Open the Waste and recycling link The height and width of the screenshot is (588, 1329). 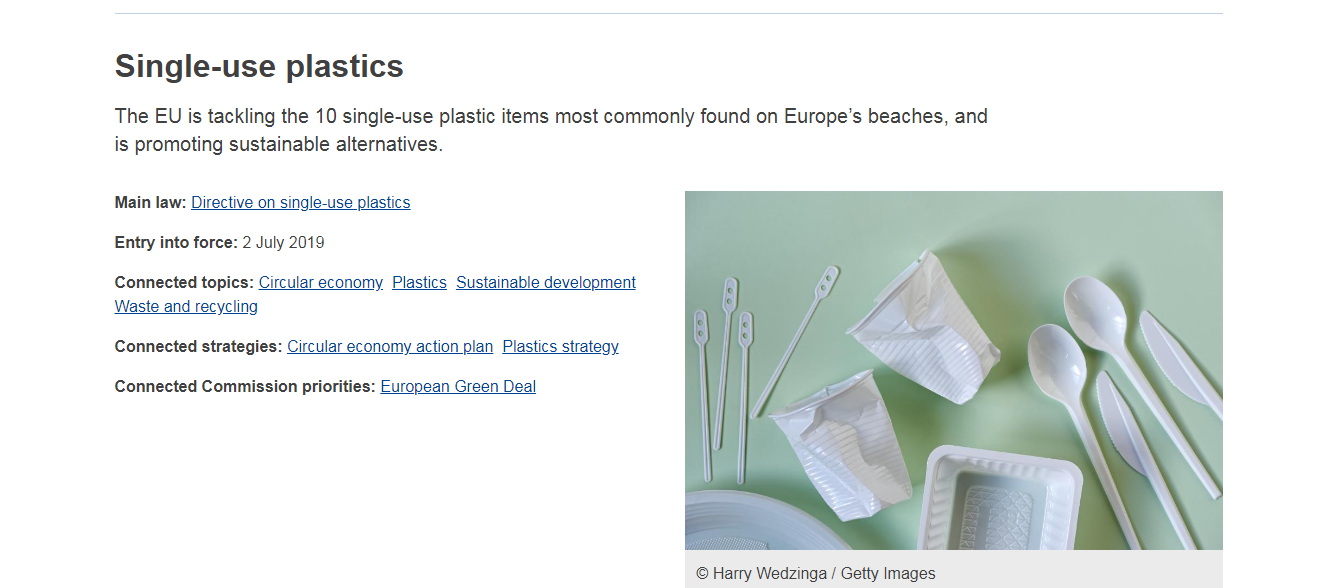point(186,307)
